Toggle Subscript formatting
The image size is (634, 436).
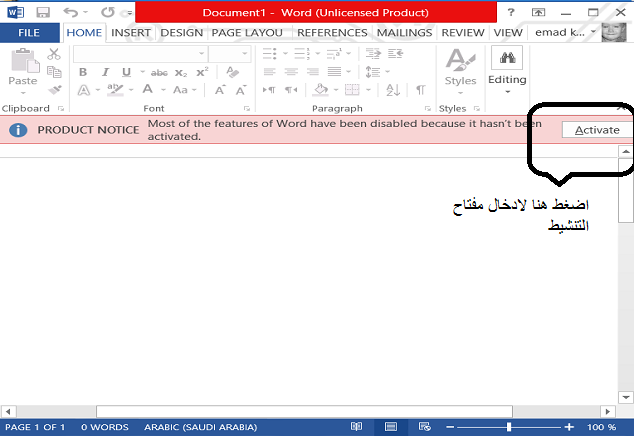coord(181,73)
